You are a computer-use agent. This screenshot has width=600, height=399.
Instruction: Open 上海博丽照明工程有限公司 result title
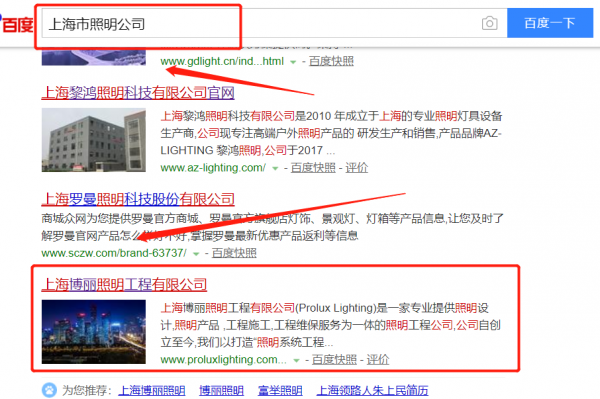click(124, 285)
